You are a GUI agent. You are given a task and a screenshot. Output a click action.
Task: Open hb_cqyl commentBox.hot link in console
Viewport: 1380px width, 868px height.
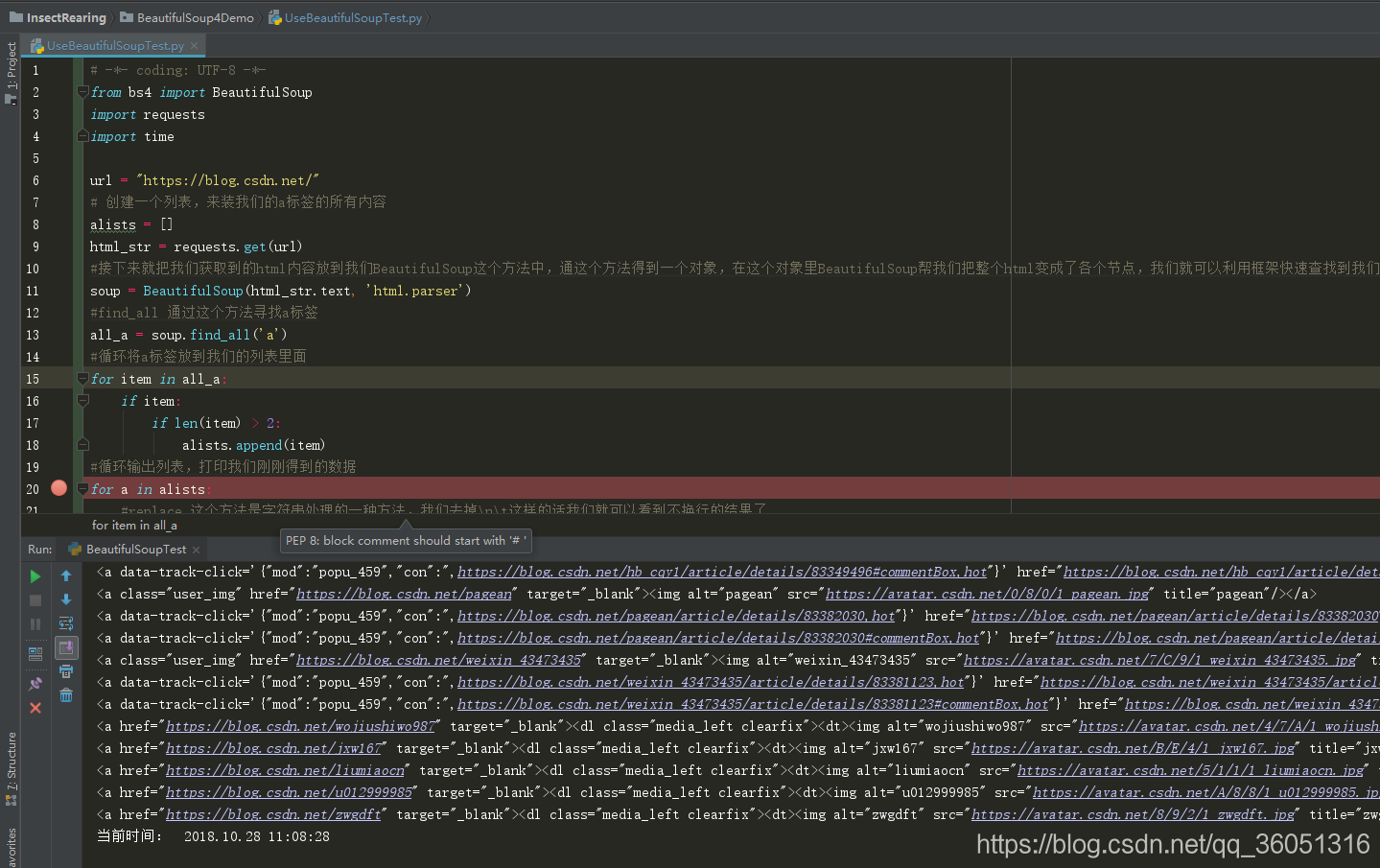pyautogui.click(x=723, y=572)
